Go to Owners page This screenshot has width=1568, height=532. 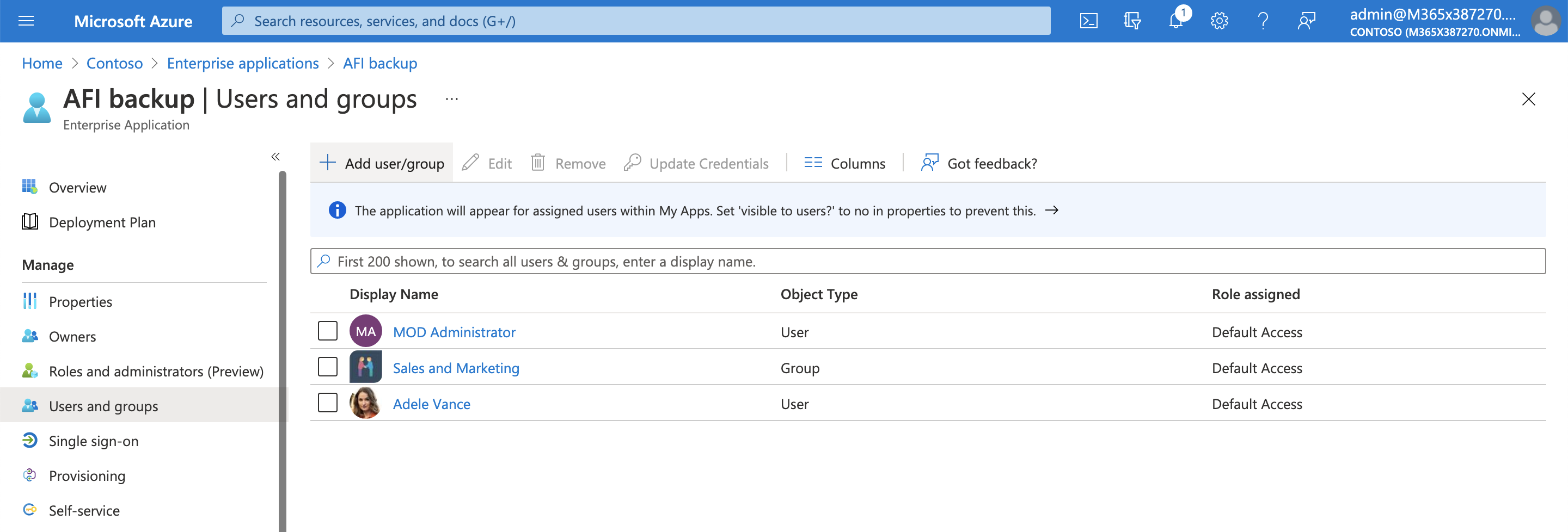pos(72,336)
